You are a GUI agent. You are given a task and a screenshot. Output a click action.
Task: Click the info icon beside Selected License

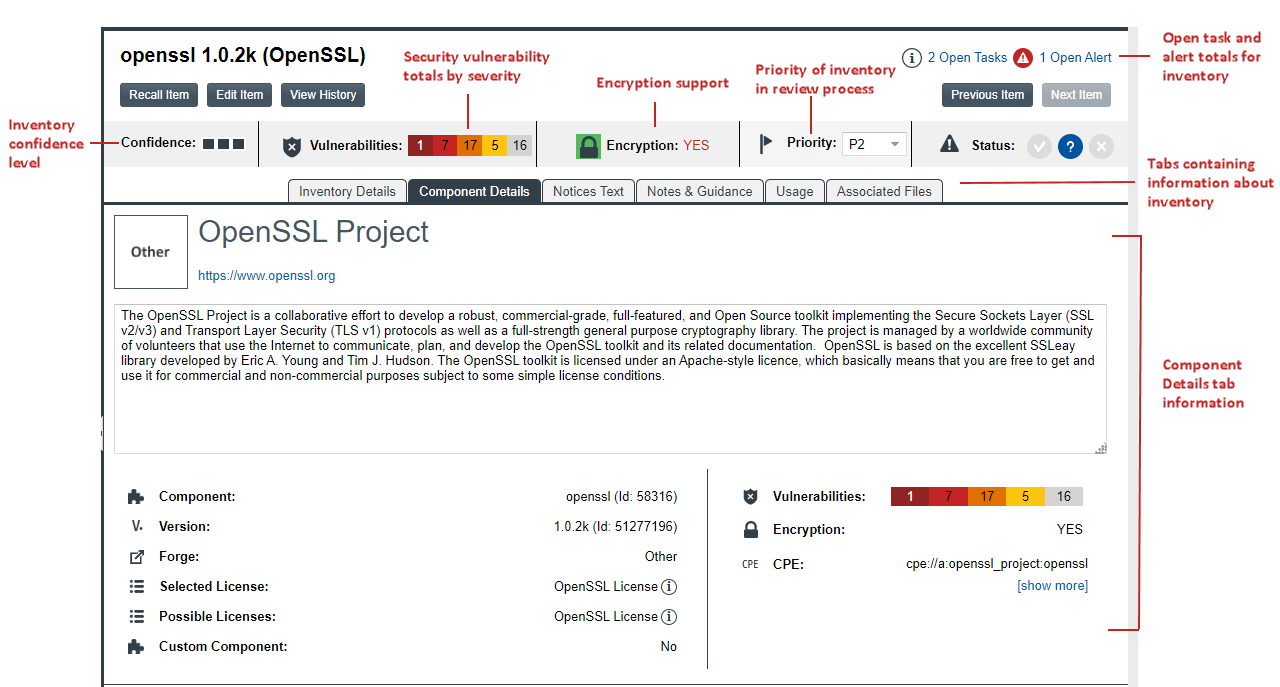point(670,587)
